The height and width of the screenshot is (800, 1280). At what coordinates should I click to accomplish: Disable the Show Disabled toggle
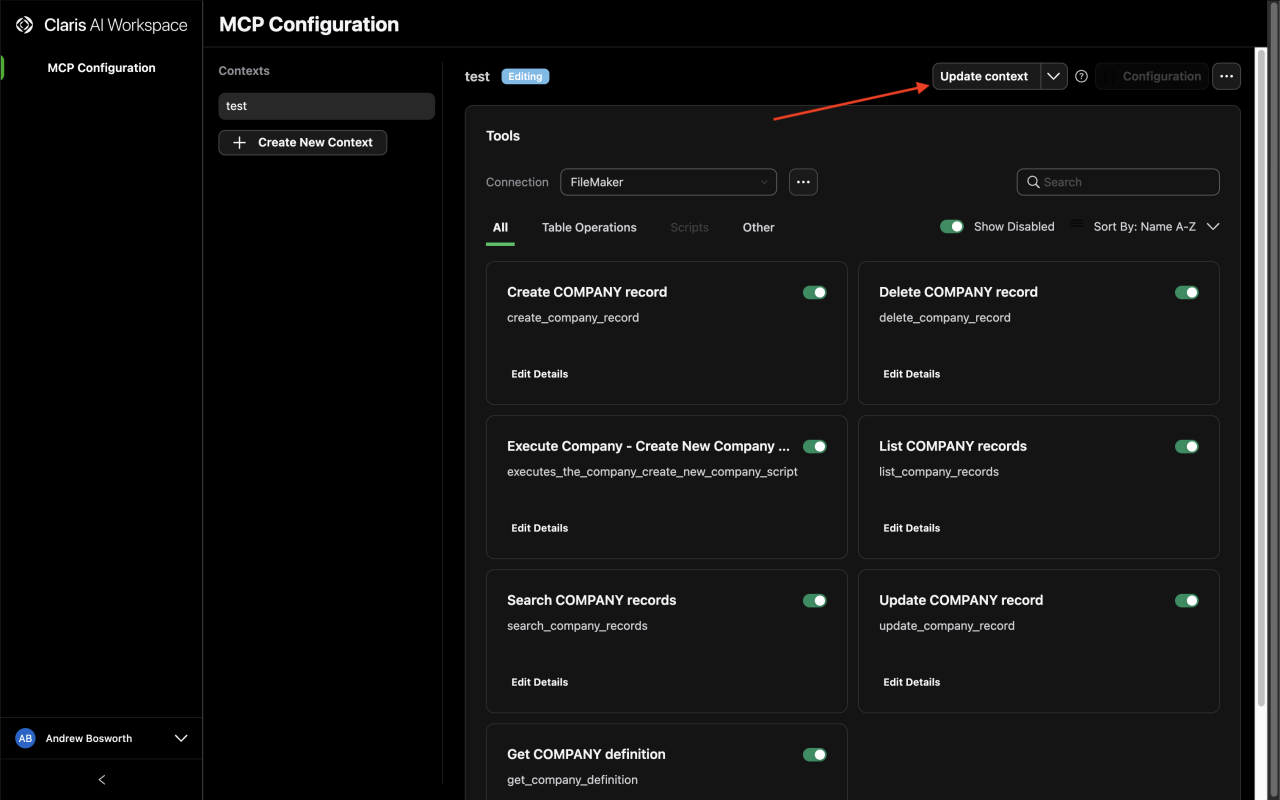[952, 226]
